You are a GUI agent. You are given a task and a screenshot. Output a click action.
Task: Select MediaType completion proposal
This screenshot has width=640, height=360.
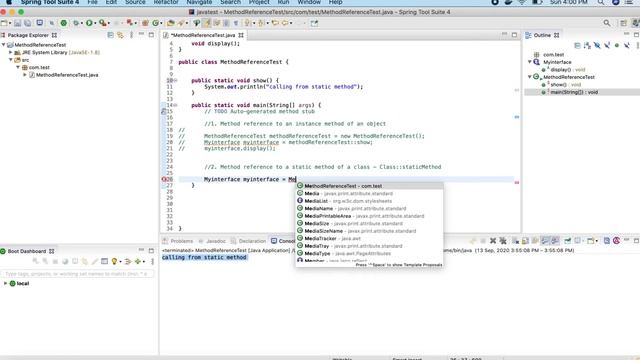[x=369, y=253]
